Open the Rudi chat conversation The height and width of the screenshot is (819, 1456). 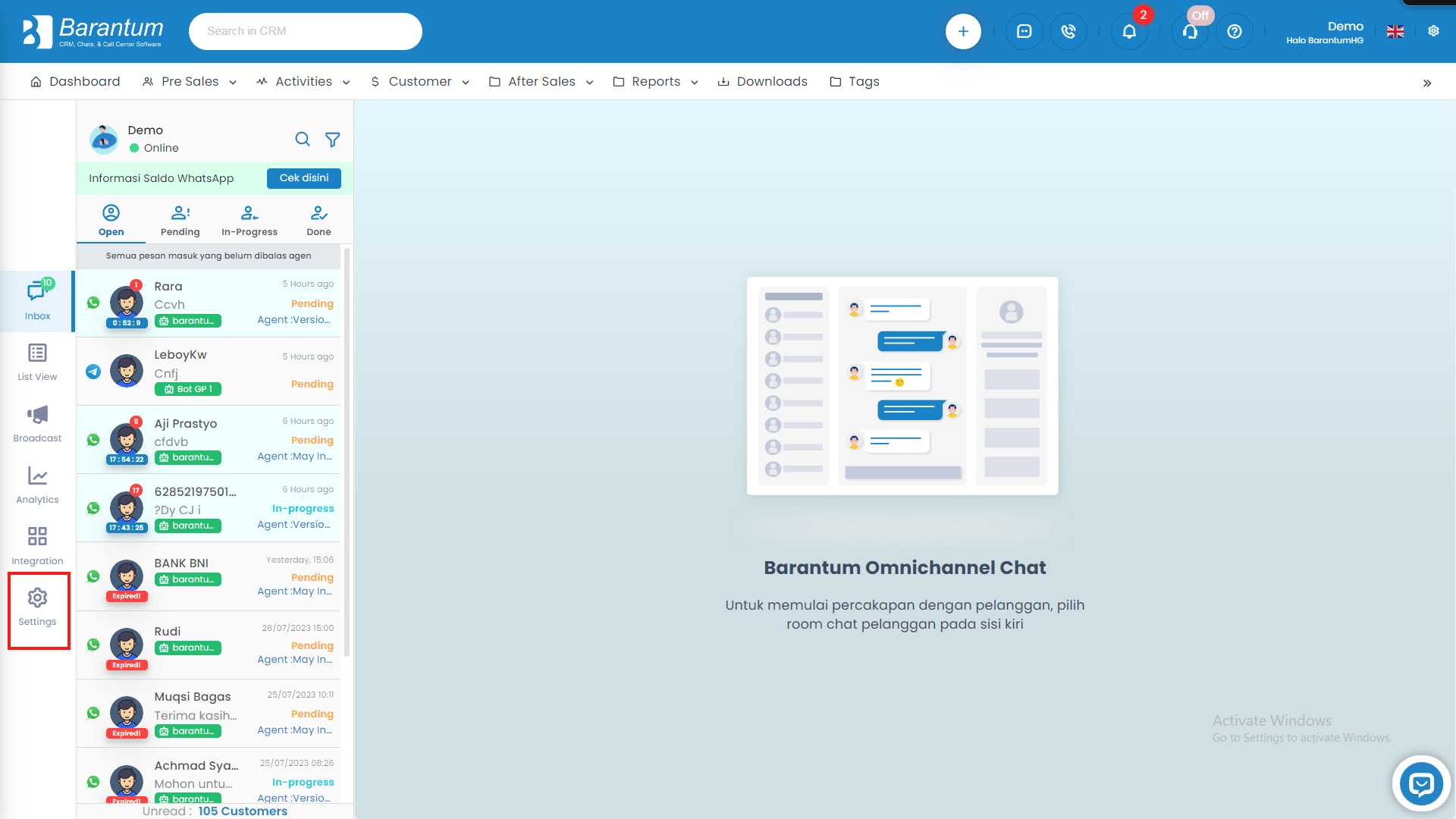209,645
